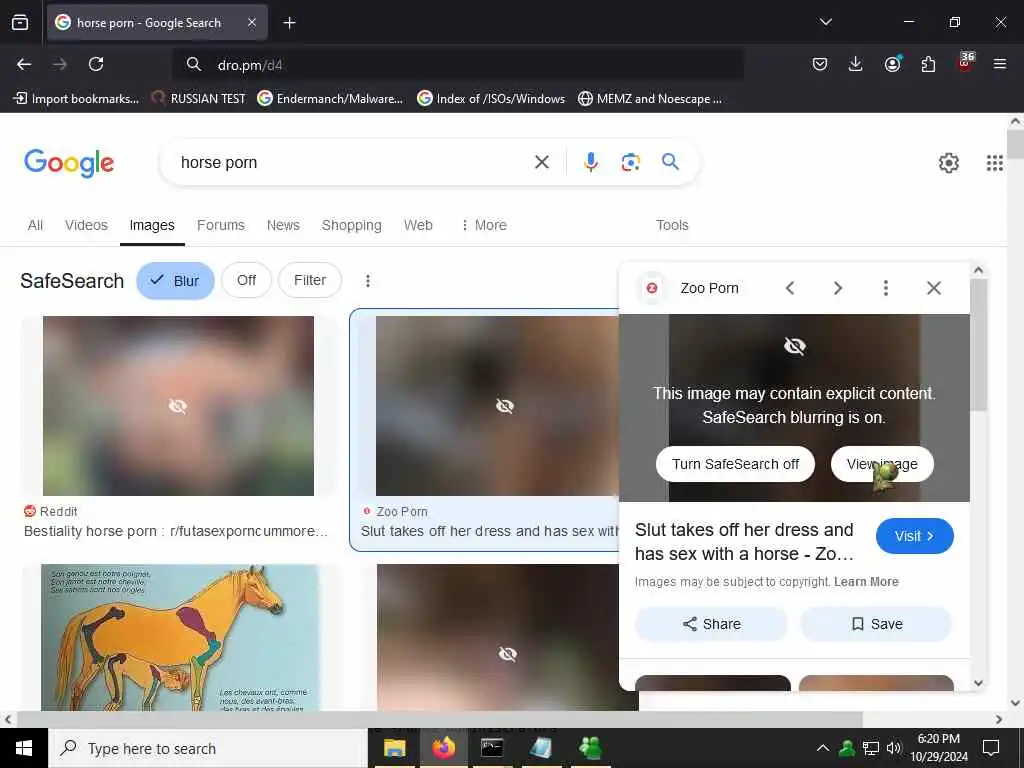The width and height of the screenshot is (1024, 768).
Task: Show hidden system tray icons
Action: (823, 748)
